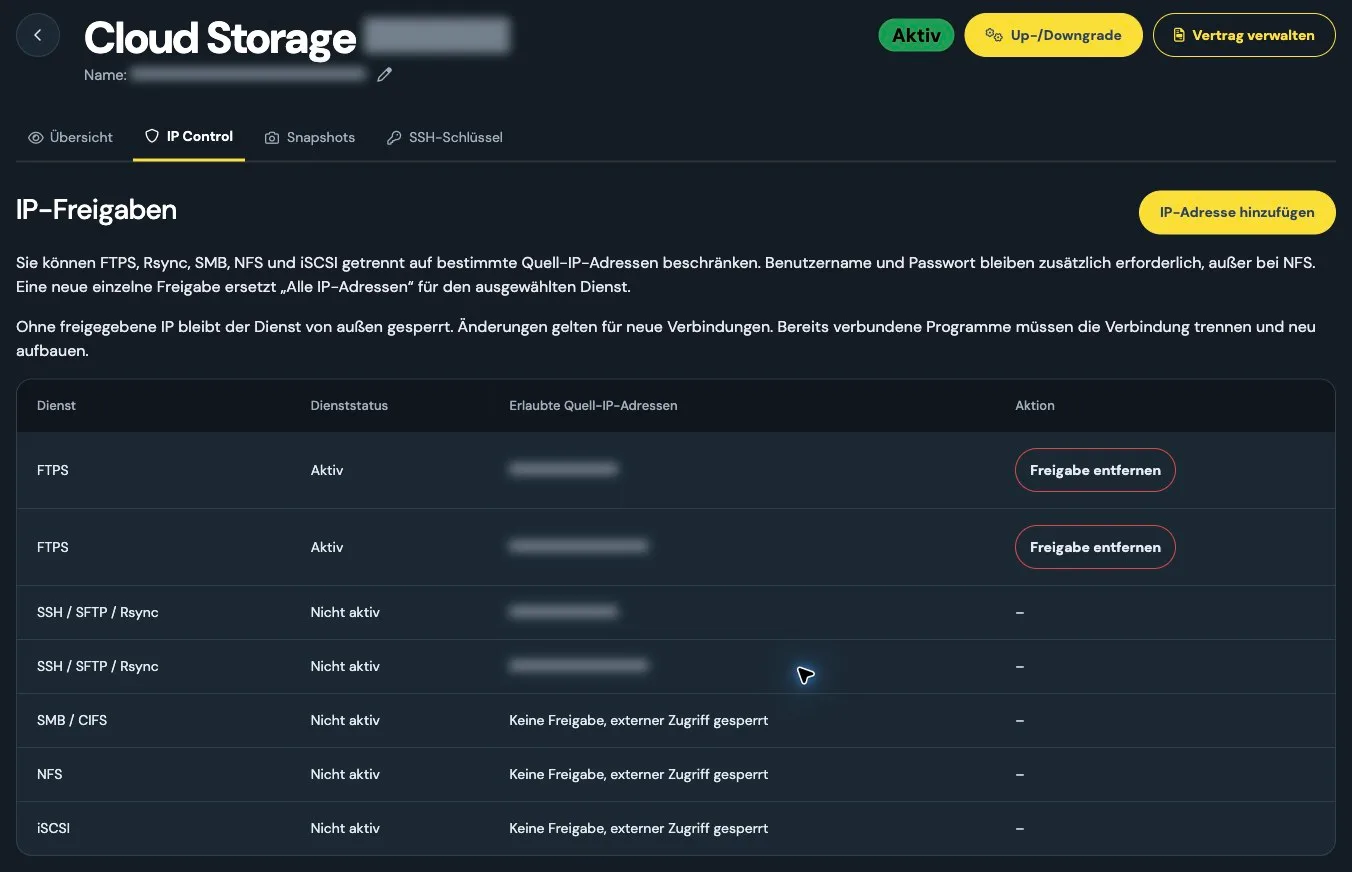Click the Up-/Downgrade button

tap(1053, 35)
